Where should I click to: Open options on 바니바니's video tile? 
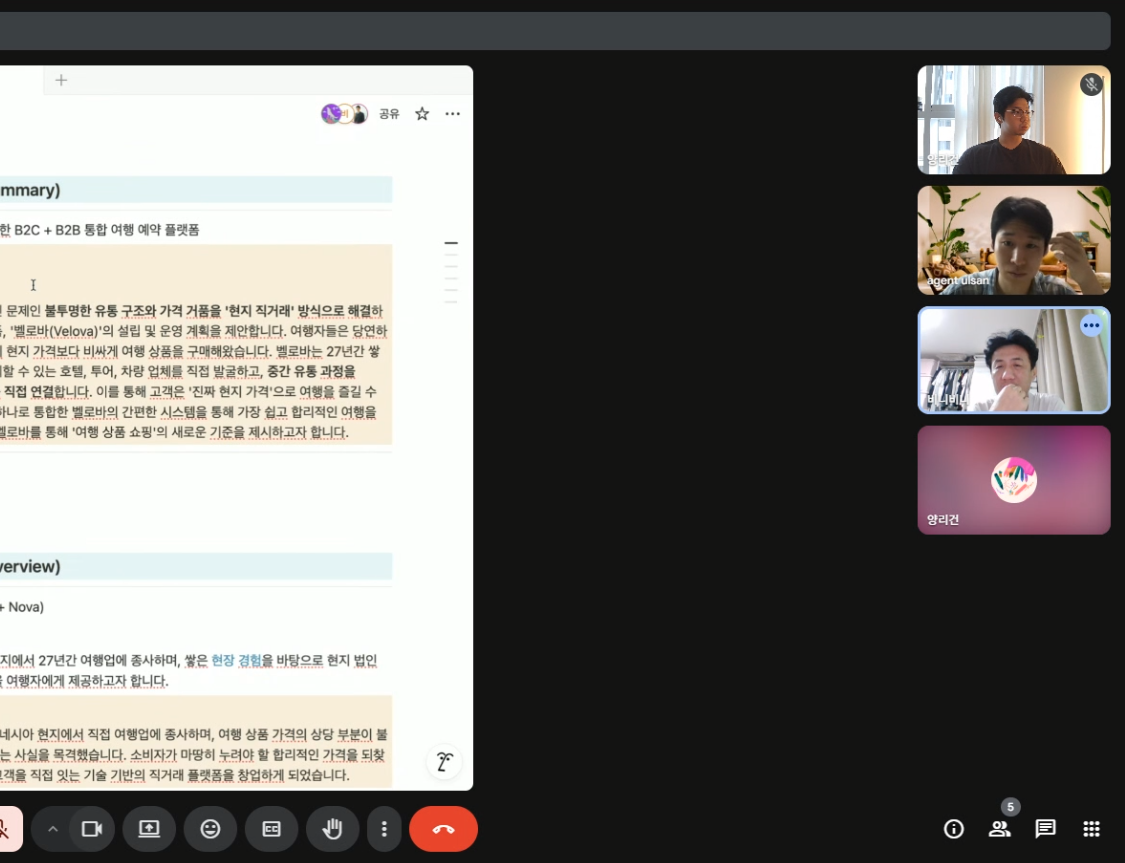[x=1091, y=326]
